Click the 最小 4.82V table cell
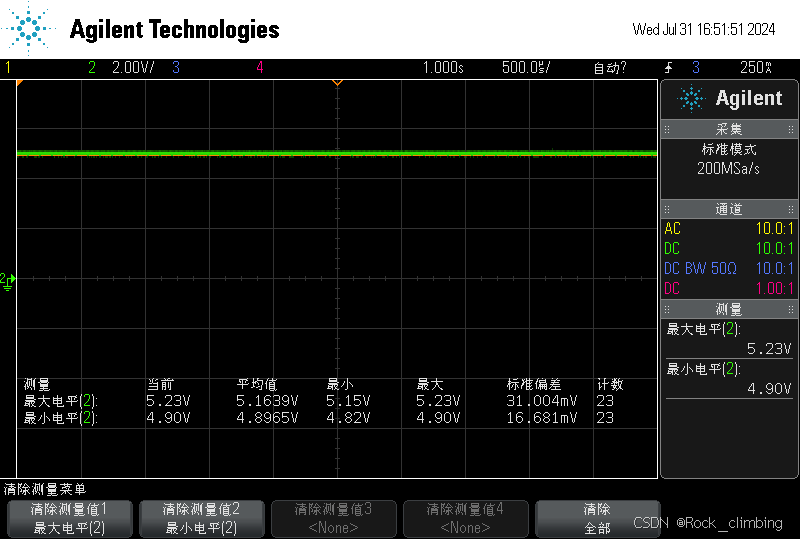This screenshot has height=539, width=800. point(348,418)
